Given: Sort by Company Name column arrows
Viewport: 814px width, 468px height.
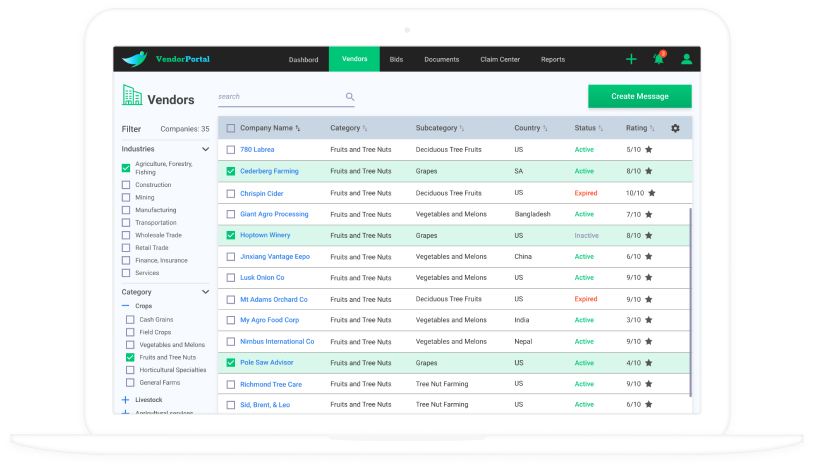Looking at the screenshot, I should (x=297, y=128).
